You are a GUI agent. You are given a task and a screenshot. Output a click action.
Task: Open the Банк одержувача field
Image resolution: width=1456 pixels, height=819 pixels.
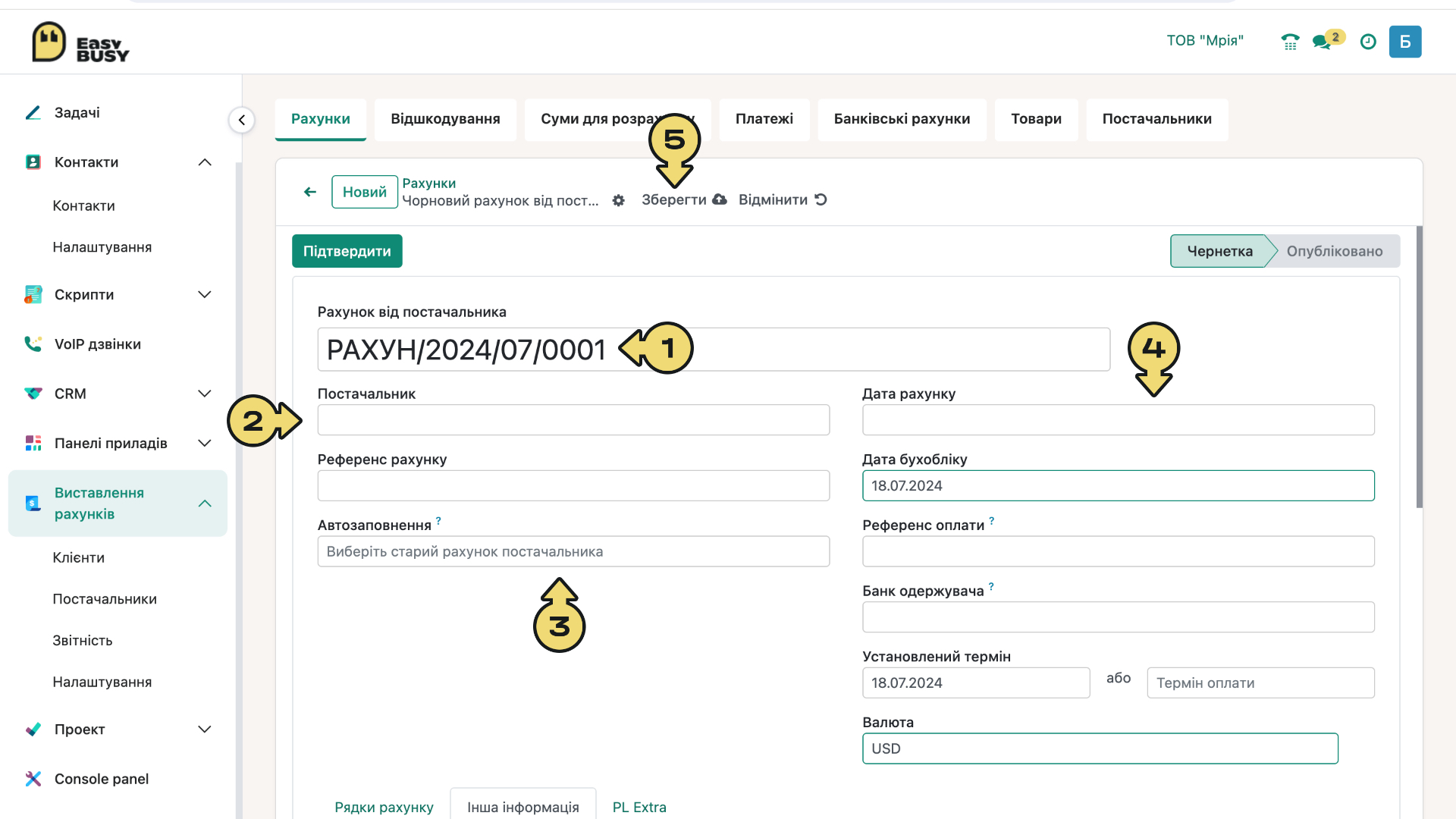[1119, 617]
